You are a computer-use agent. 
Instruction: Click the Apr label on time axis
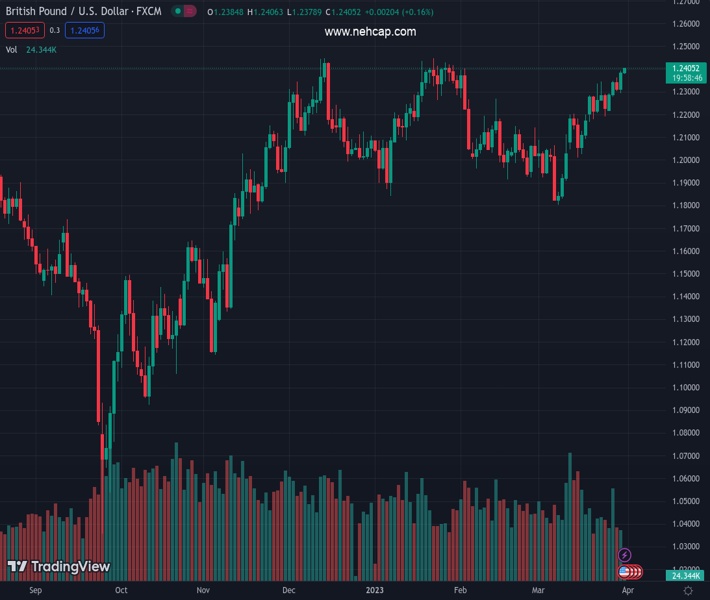(x=627, y=591)
